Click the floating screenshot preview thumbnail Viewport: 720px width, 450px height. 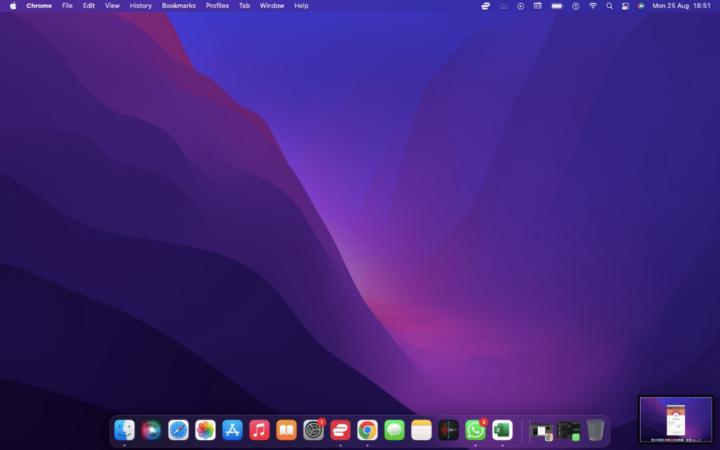coord(675,419)
